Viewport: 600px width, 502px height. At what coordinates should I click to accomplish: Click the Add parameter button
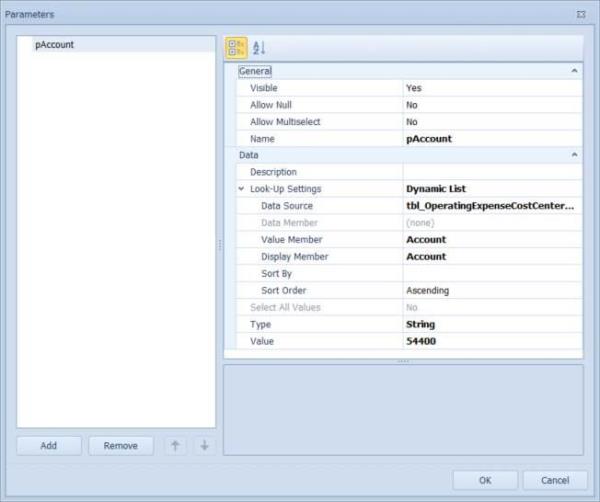[x=48, y=446]
